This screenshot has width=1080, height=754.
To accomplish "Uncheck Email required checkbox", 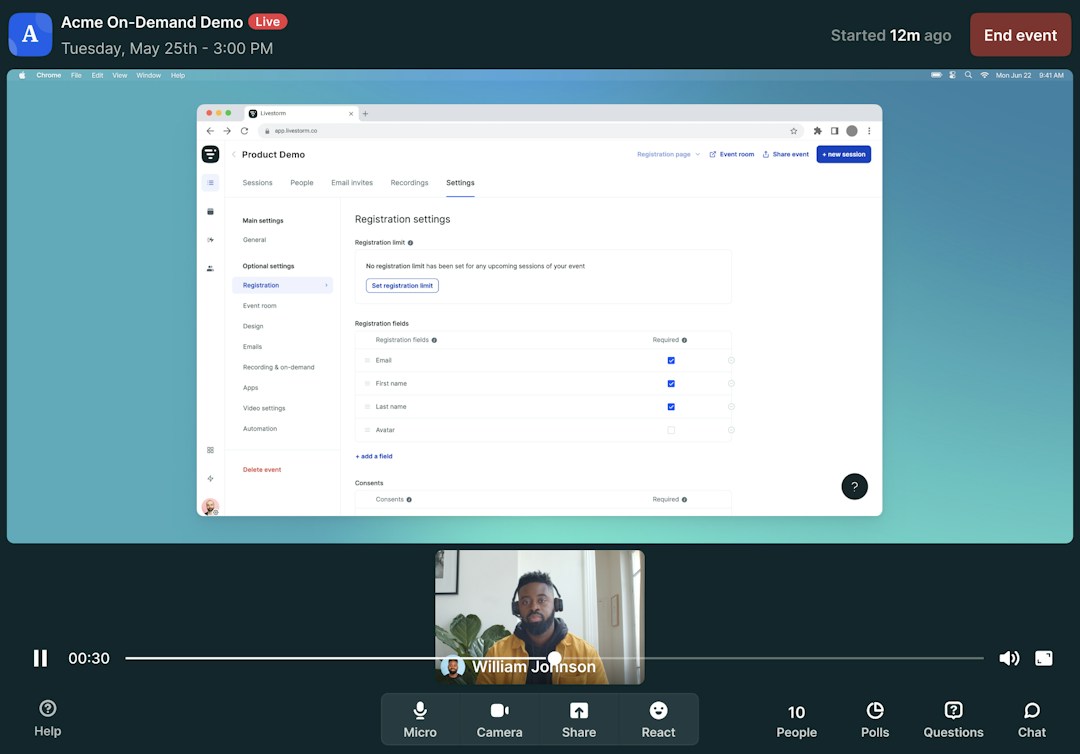I will [671, 360].
